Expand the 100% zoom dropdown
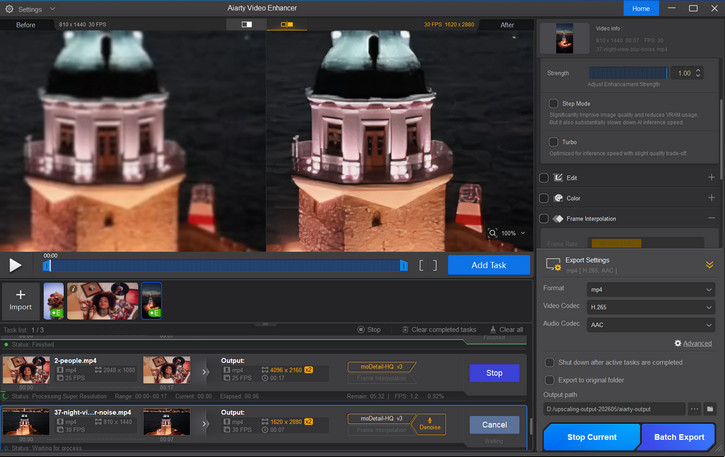Screen dimensions: 725x457 click(523, 233)
